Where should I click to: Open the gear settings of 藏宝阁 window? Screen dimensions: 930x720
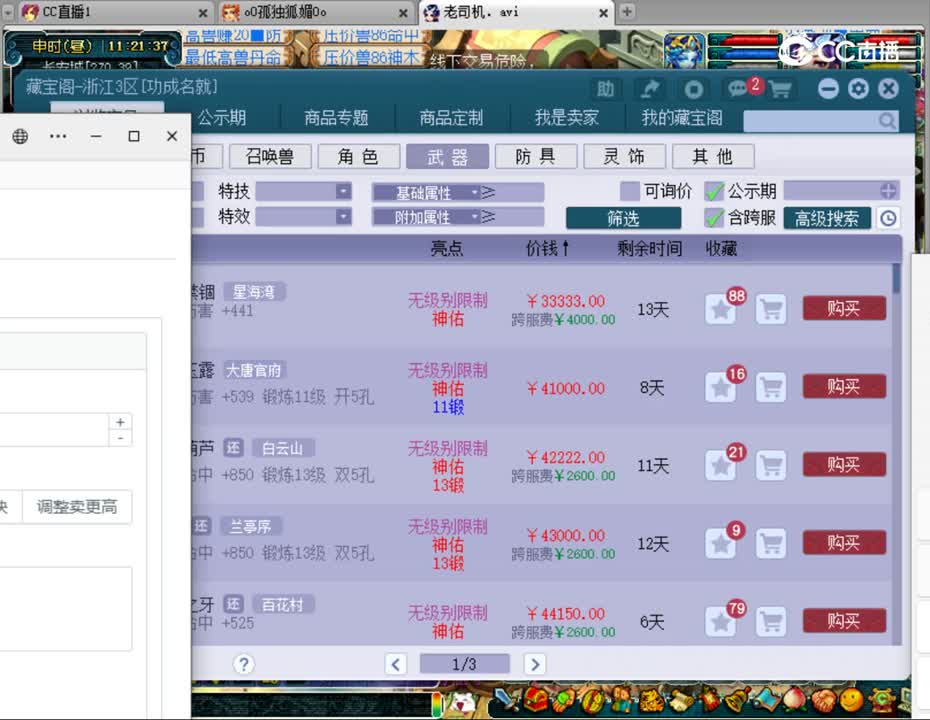pos(858,89)
